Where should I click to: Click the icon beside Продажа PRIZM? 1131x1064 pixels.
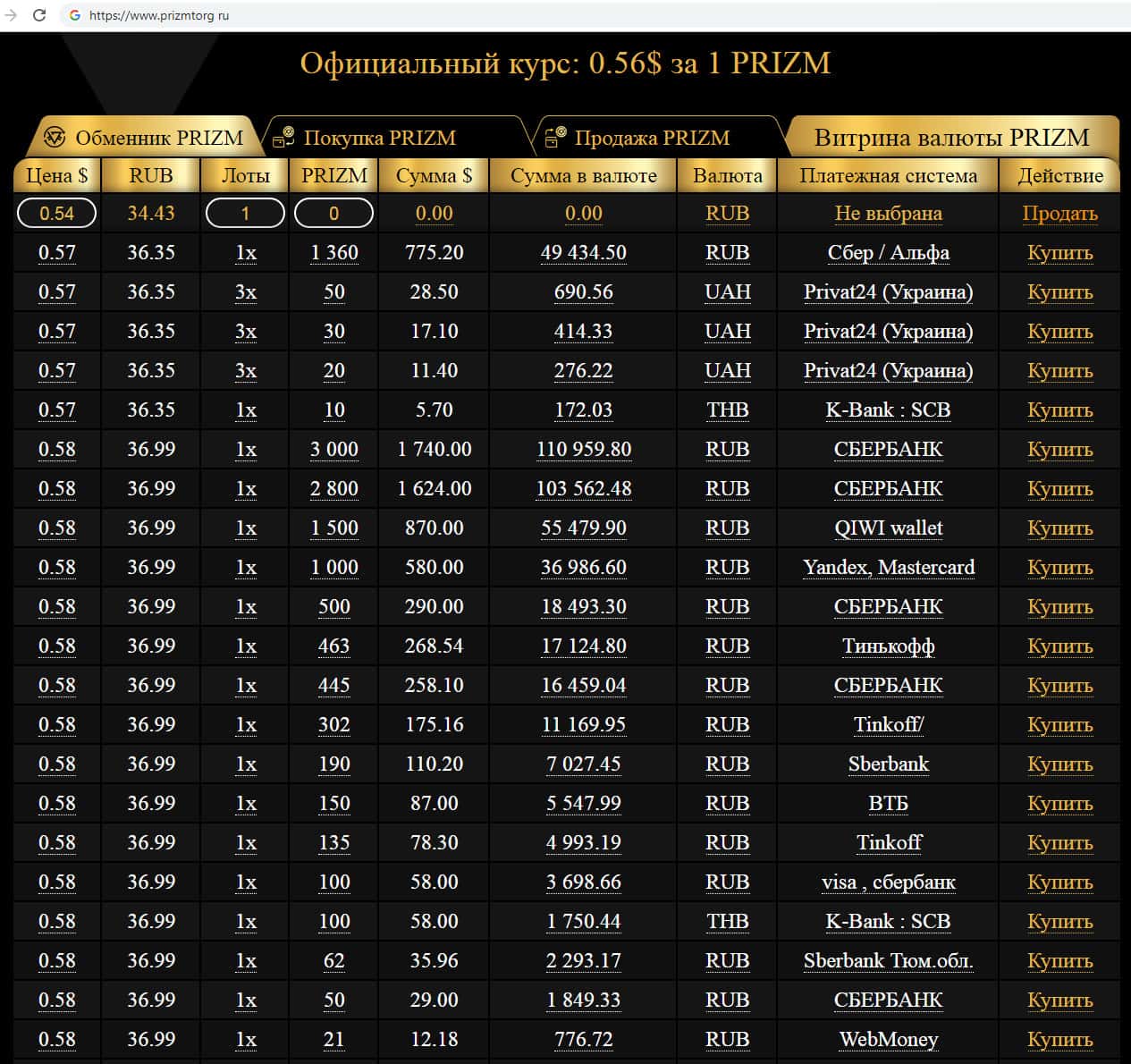click(555, 138)
